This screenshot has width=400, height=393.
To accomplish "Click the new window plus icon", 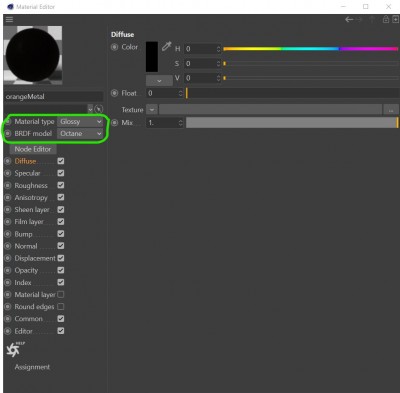I will pyautogui.click(x=395, y=20).
